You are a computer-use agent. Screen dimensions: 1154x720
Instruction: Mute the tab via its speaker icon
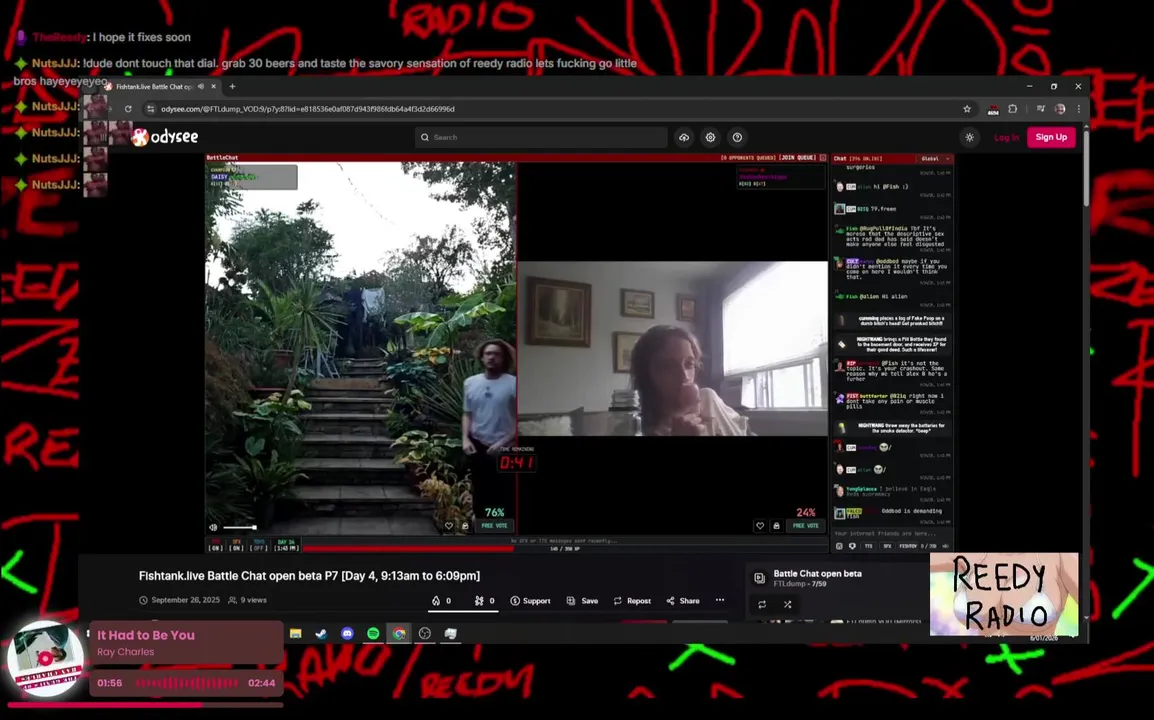point(200,86)
